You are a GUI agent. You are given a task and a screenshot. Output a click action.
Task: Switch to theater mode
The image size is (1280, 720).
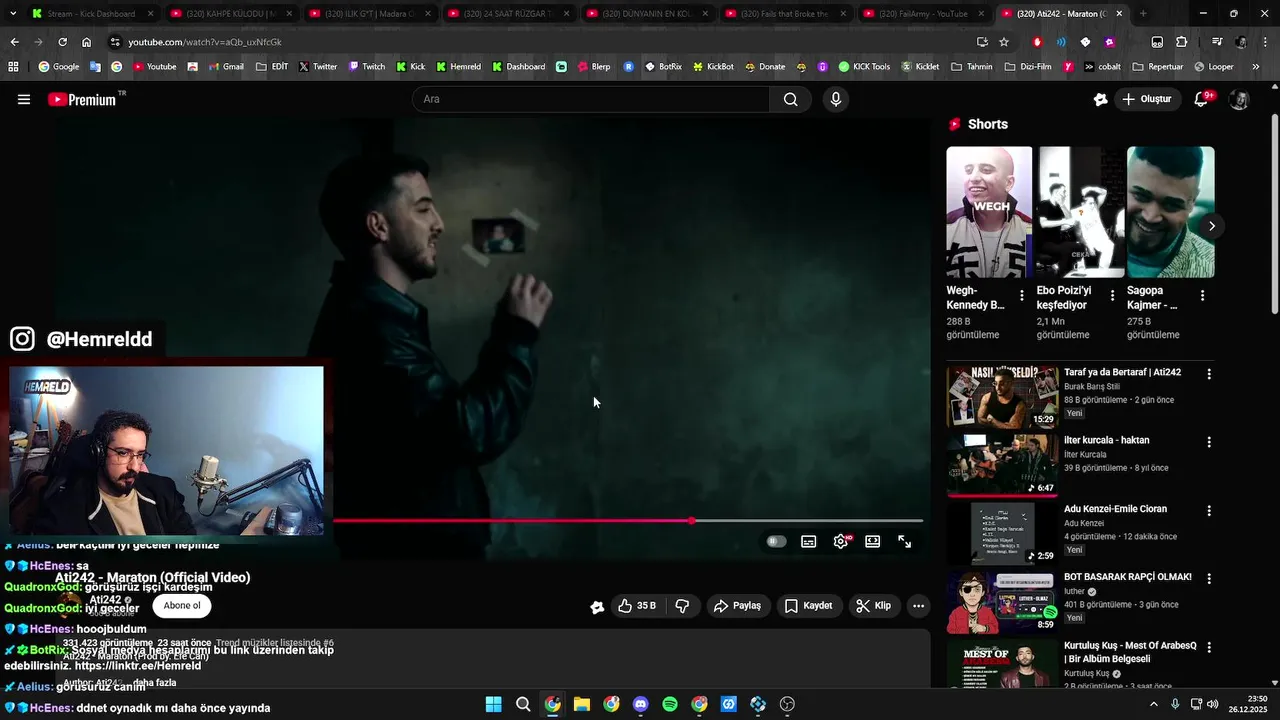(x=873, y=541)
